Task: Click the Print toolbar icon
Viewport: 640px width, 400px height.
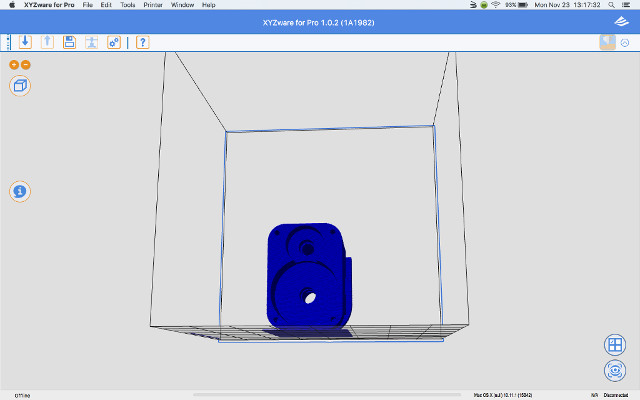Action: 91,42
